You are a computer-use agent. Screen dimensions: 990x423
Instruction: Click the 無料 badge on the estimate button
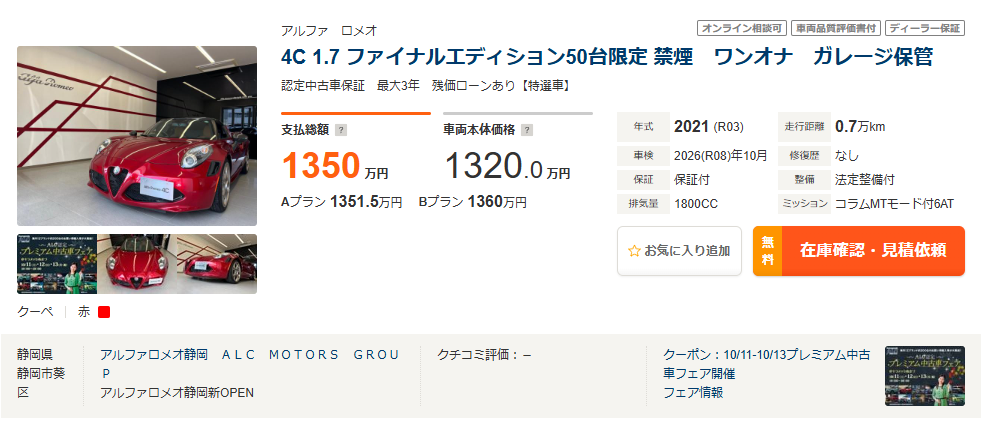tap(767, 250)
